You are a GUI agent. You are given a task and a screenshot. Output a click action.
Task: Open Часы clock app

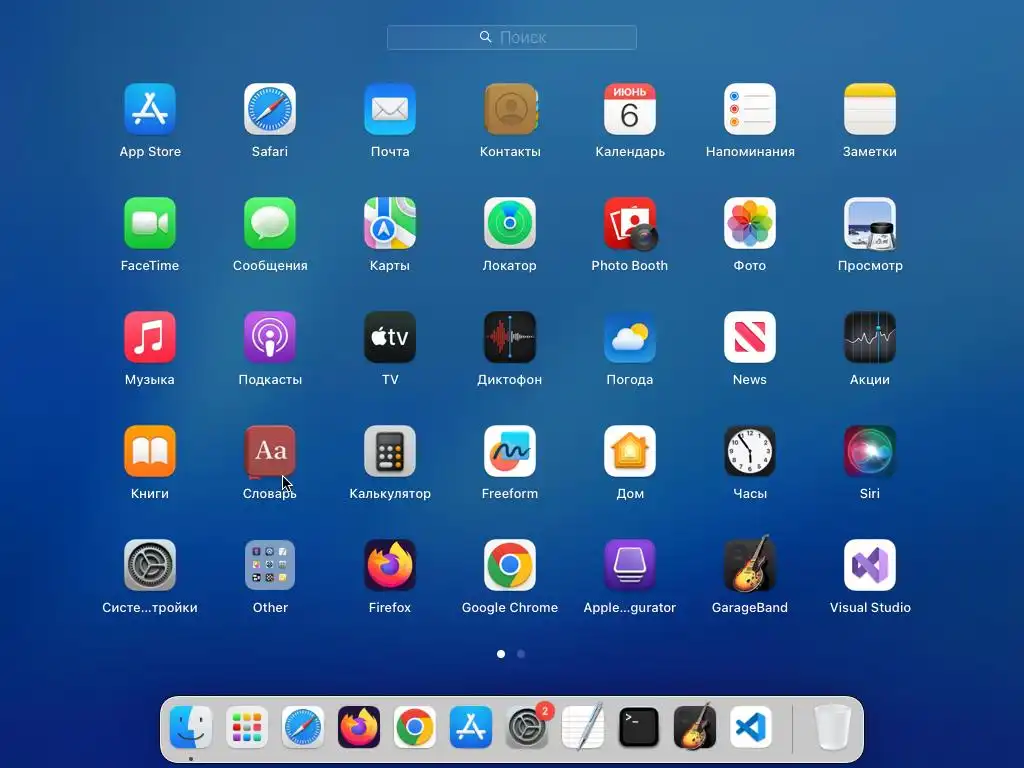(x=750, y=451)
